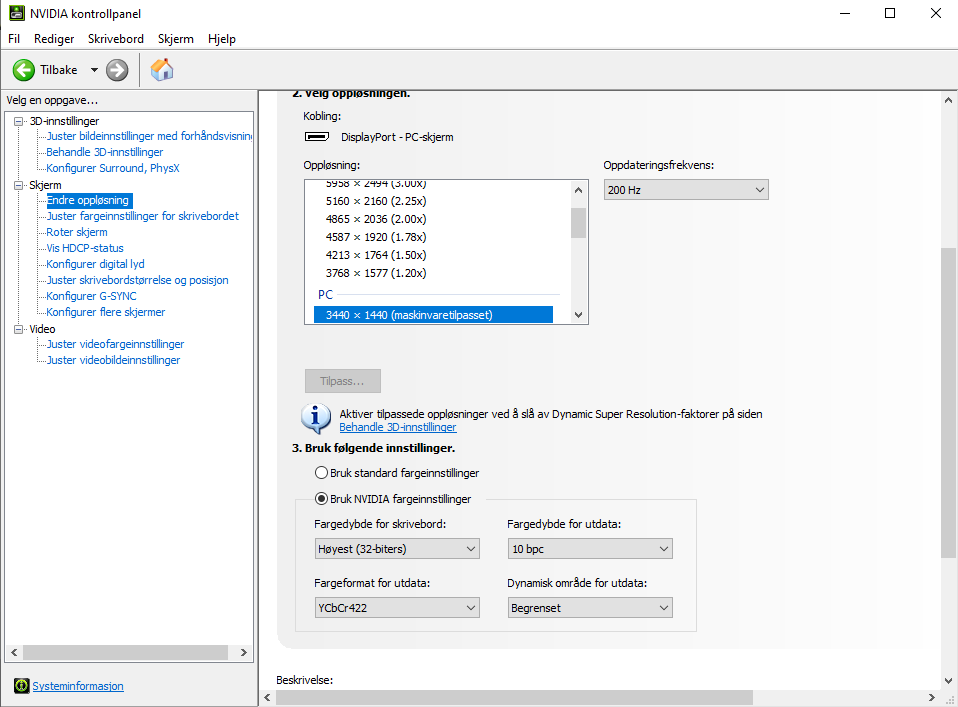958x707 pixels.
Task: Click the green Tilbake back arrow icon
Action: click(x=24, y=70)
